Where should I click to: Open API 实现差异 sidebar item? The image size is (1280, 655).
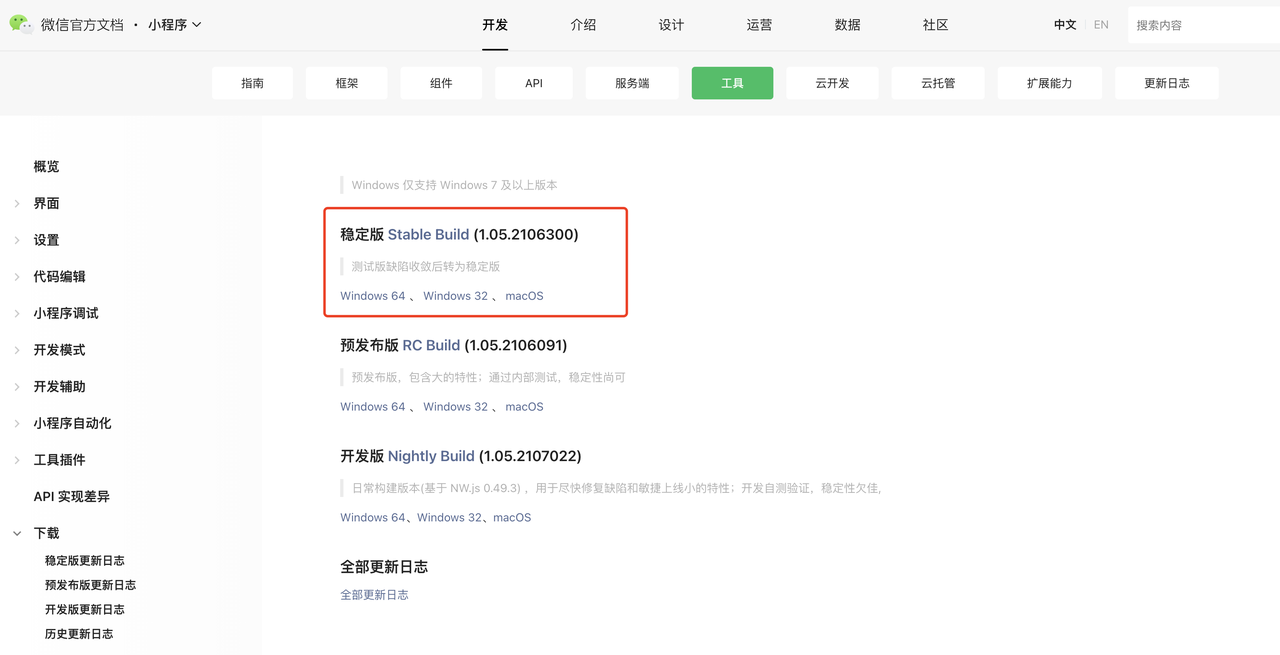click(x=72, y=497)
